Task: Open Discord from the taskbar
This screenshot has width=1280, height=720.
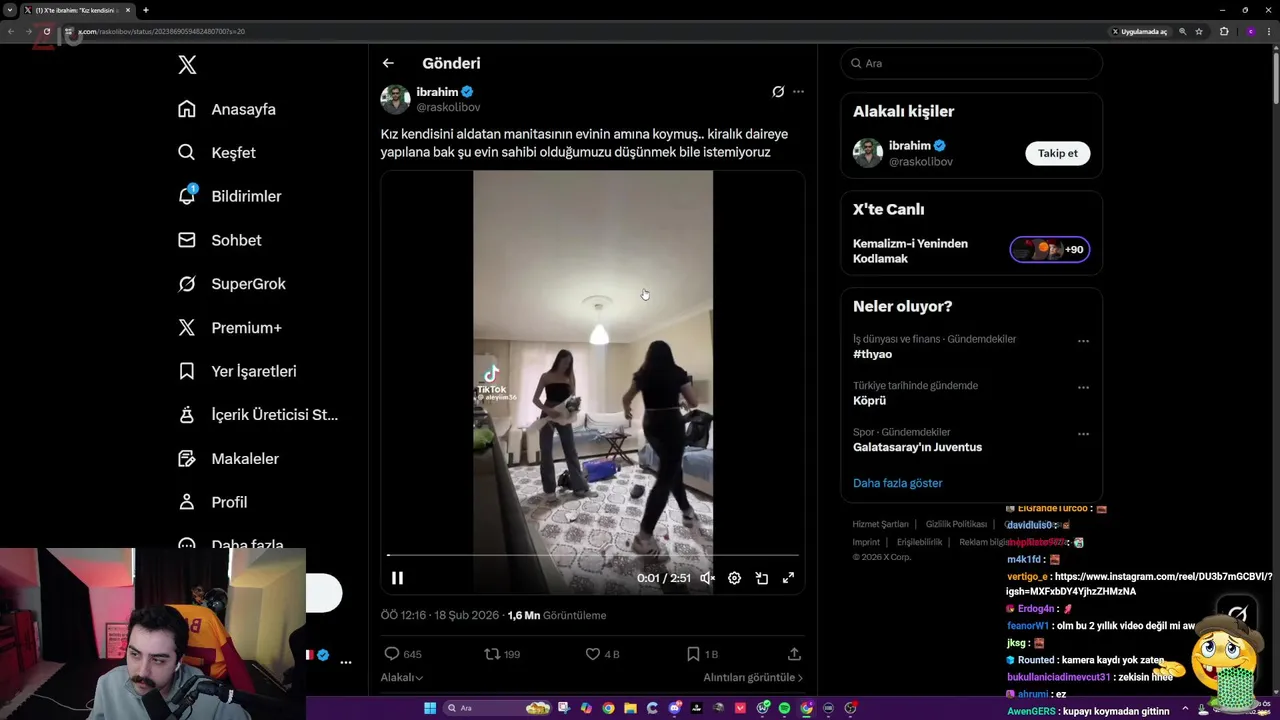Action: click(x=675, y=708)
